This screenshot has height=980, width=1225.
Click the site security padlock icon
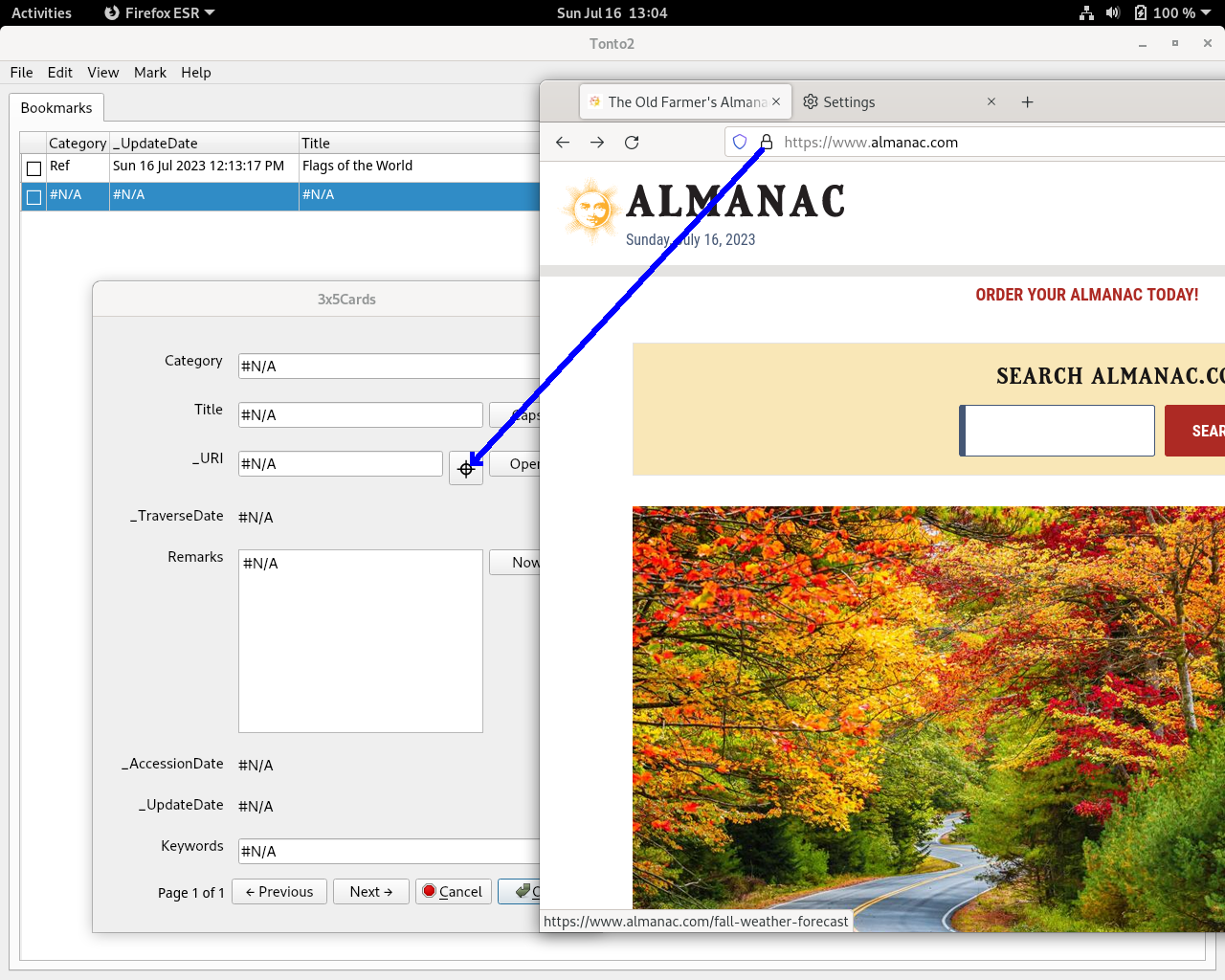[766, 143]
